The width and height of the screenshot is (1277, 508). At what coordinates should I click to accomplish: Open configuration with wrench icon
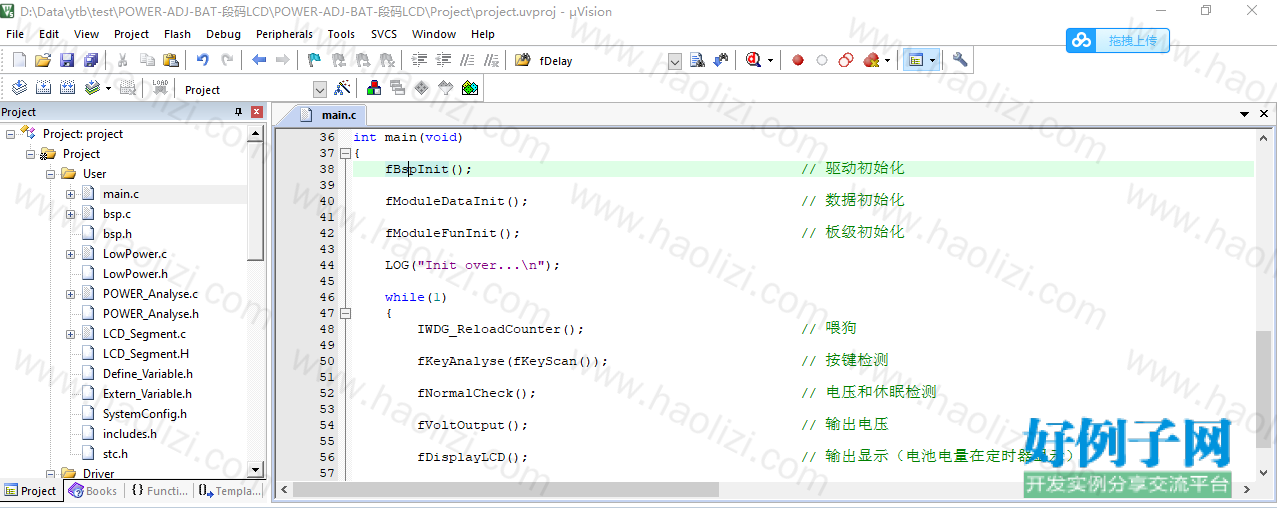coord(961,60)
